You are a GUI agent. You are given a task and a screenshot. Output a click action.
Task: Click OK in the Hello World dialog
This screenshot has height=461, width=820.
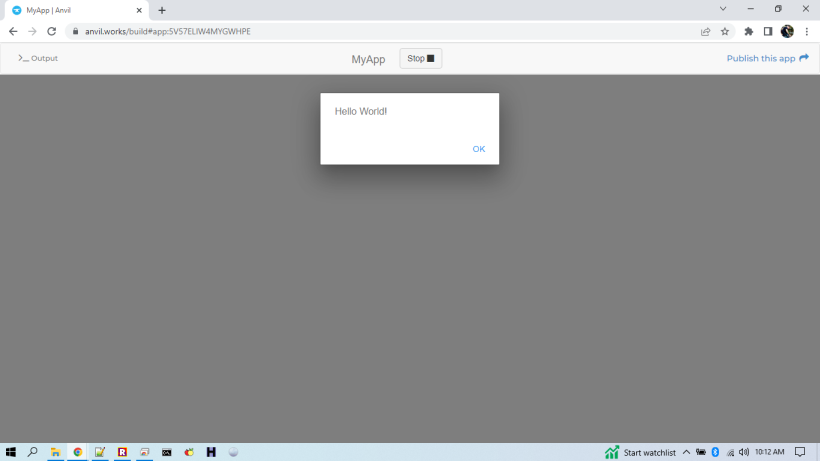pyautogui.click(x=478, y=149)
